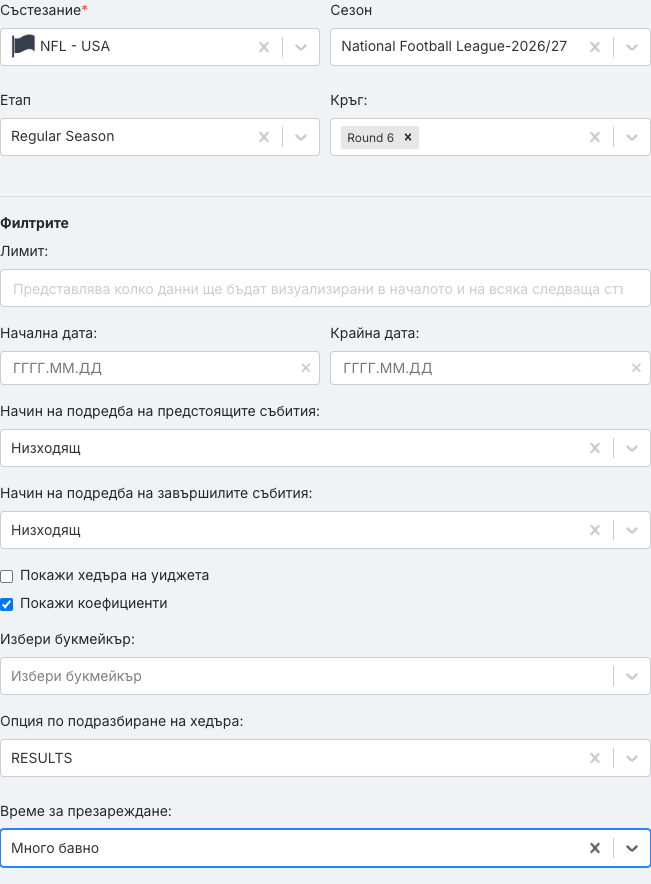Viewport: 651px width, 884px height.
Task: Clear the NFL - USA competition selection
Action: point(264,47)
